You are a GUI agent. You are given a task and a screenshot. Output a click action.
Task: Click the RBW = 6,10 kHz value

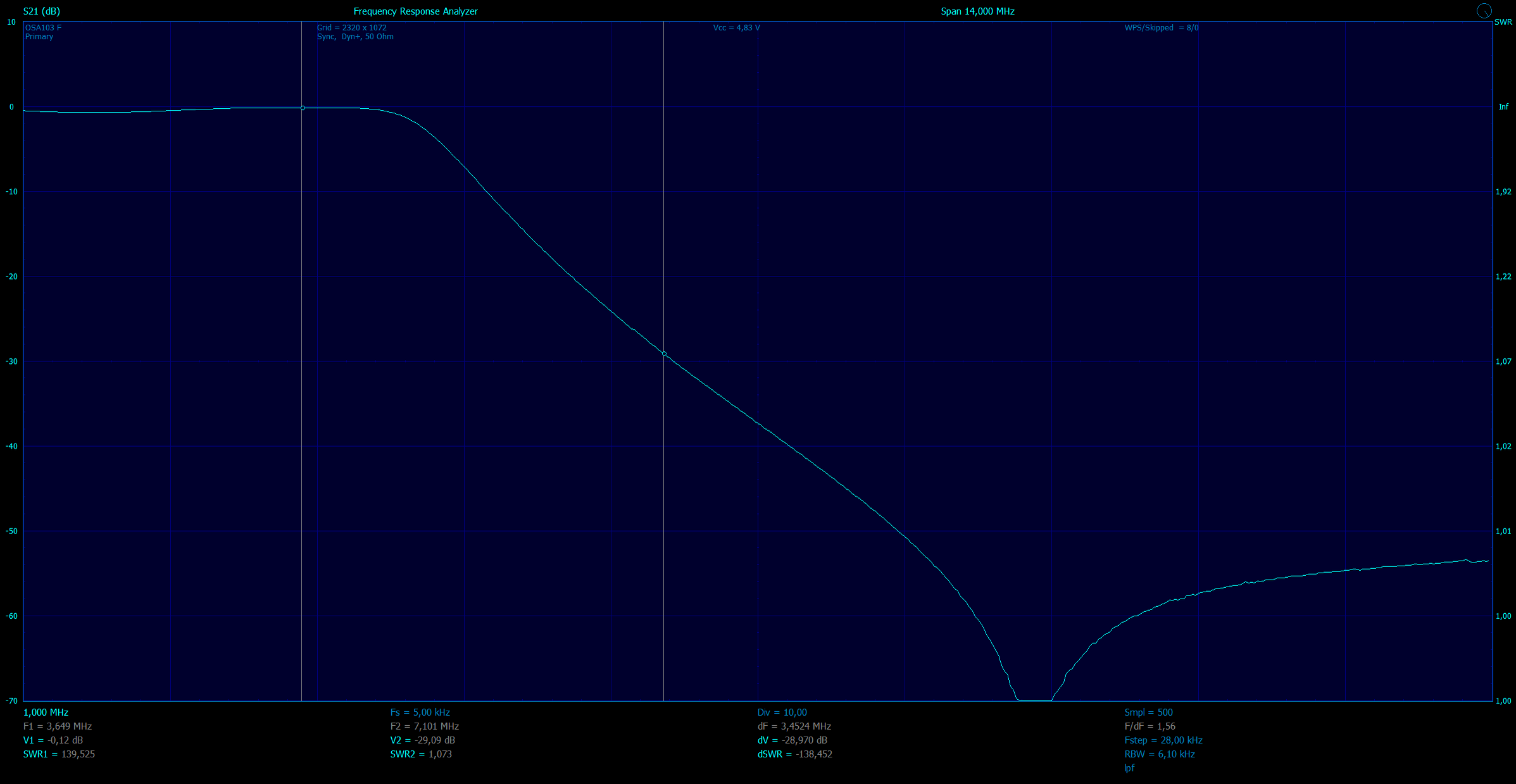1159,754
